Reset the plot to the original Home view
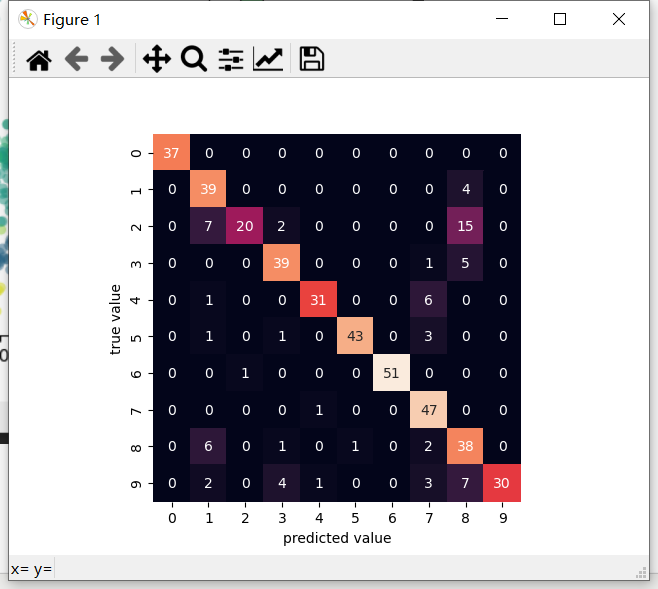 pyautogui.click(x=39, y=59)
